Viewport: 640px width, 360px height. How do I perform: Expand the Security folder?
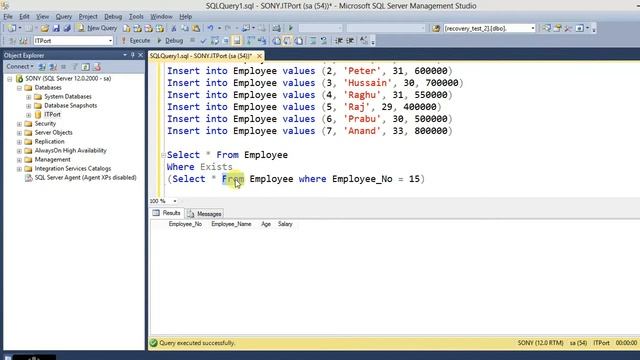pyautogui.click(x=19, y=124)
